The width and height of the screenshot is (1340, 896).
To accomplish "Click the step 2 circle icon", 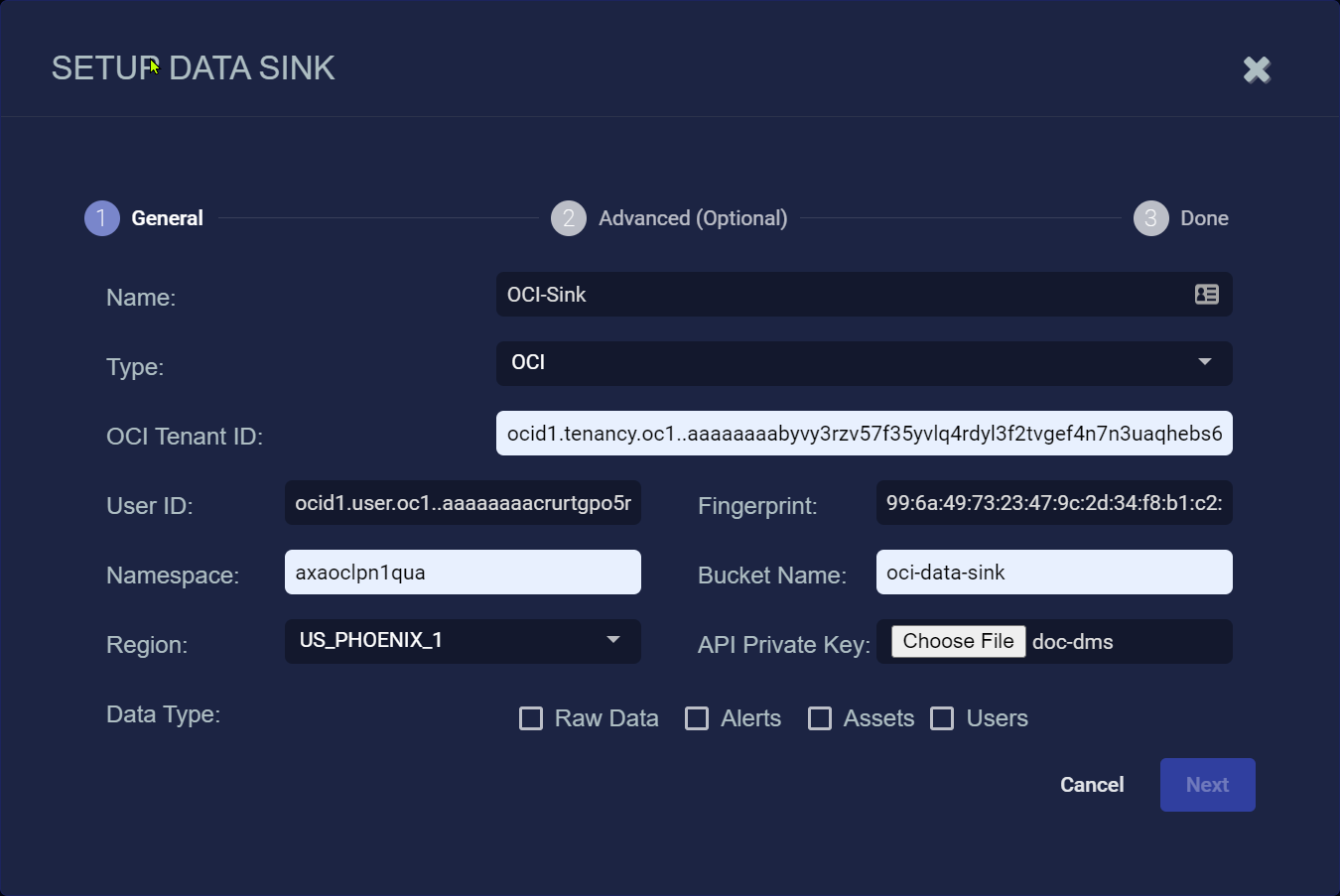I will (569, 218).
